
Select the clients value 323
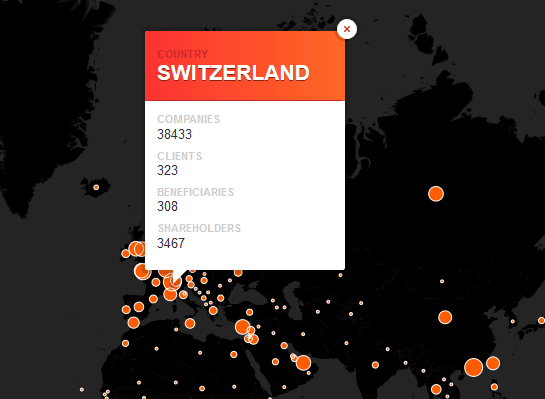[168, 170]
